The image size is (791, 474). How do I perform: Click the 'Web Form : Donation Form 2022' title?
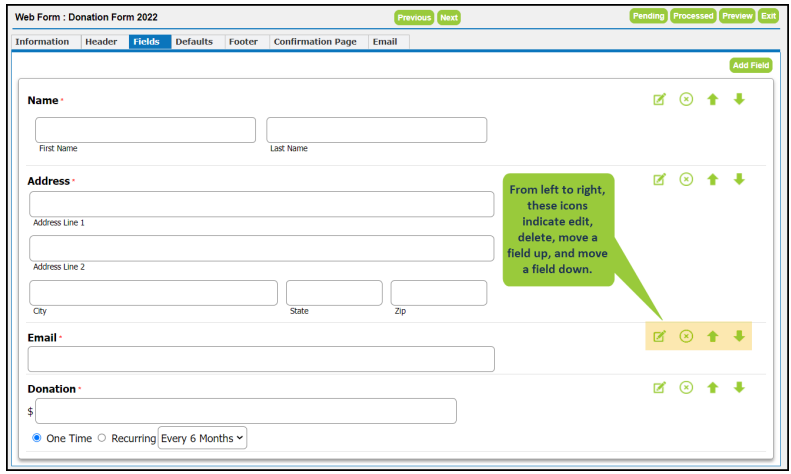point(86,17)
